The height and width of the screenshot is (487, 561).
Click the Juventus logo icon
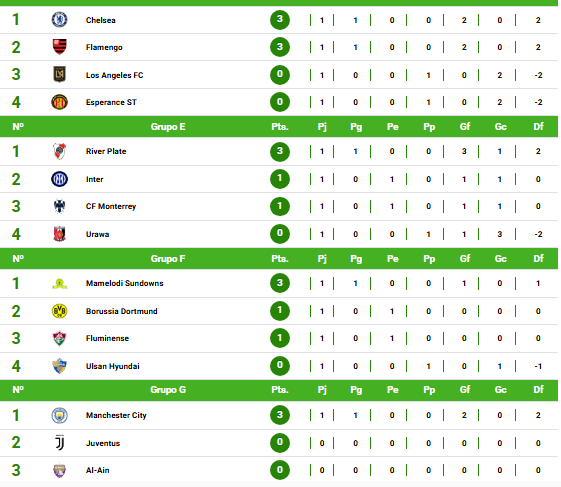pyautogui.click(x=59, y=443)
